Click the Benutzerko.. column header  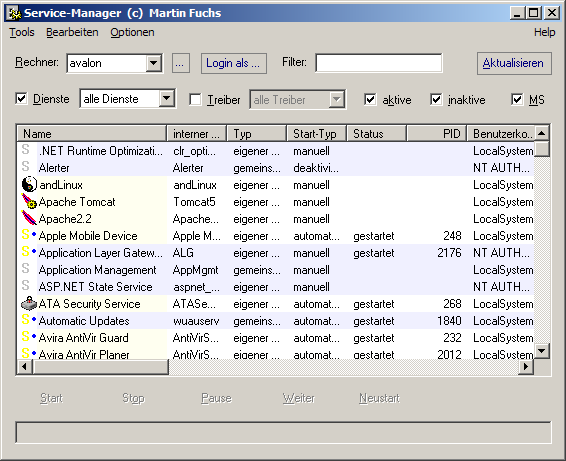[x=501, y=134]
